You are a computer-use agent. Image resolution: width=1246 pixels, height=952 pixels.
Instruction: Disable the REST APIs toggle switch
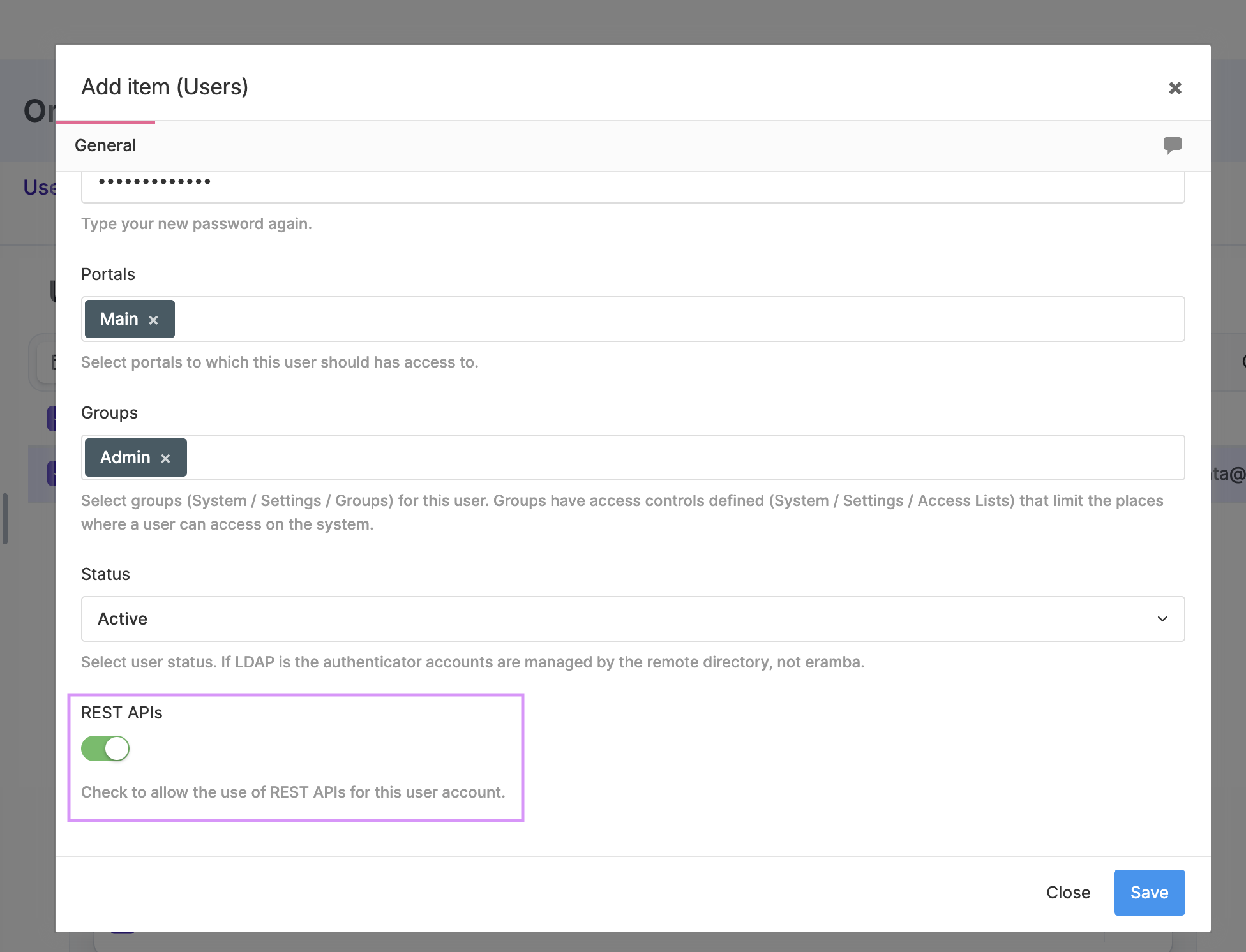click(x=105, y=748)
